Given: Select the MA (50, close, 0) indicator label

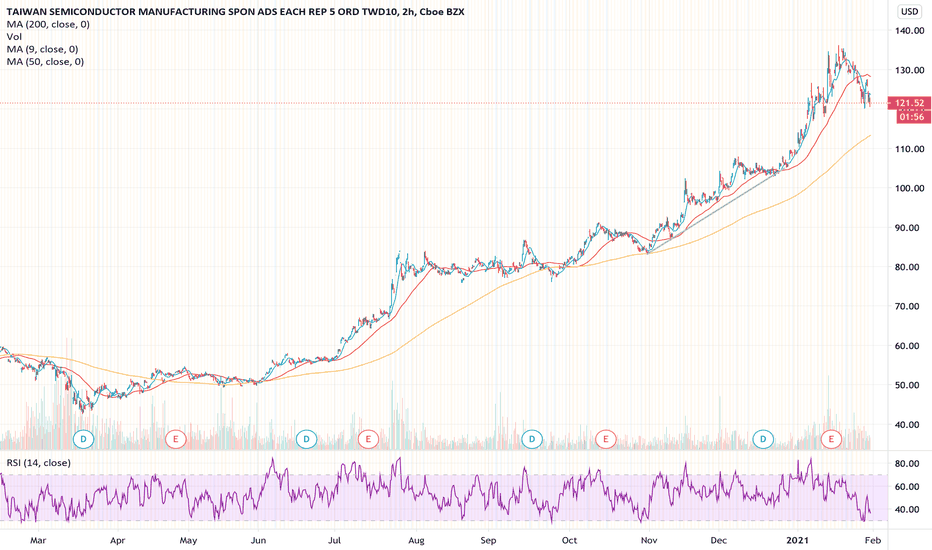Looking at the screenshot, I should (45, 61).
